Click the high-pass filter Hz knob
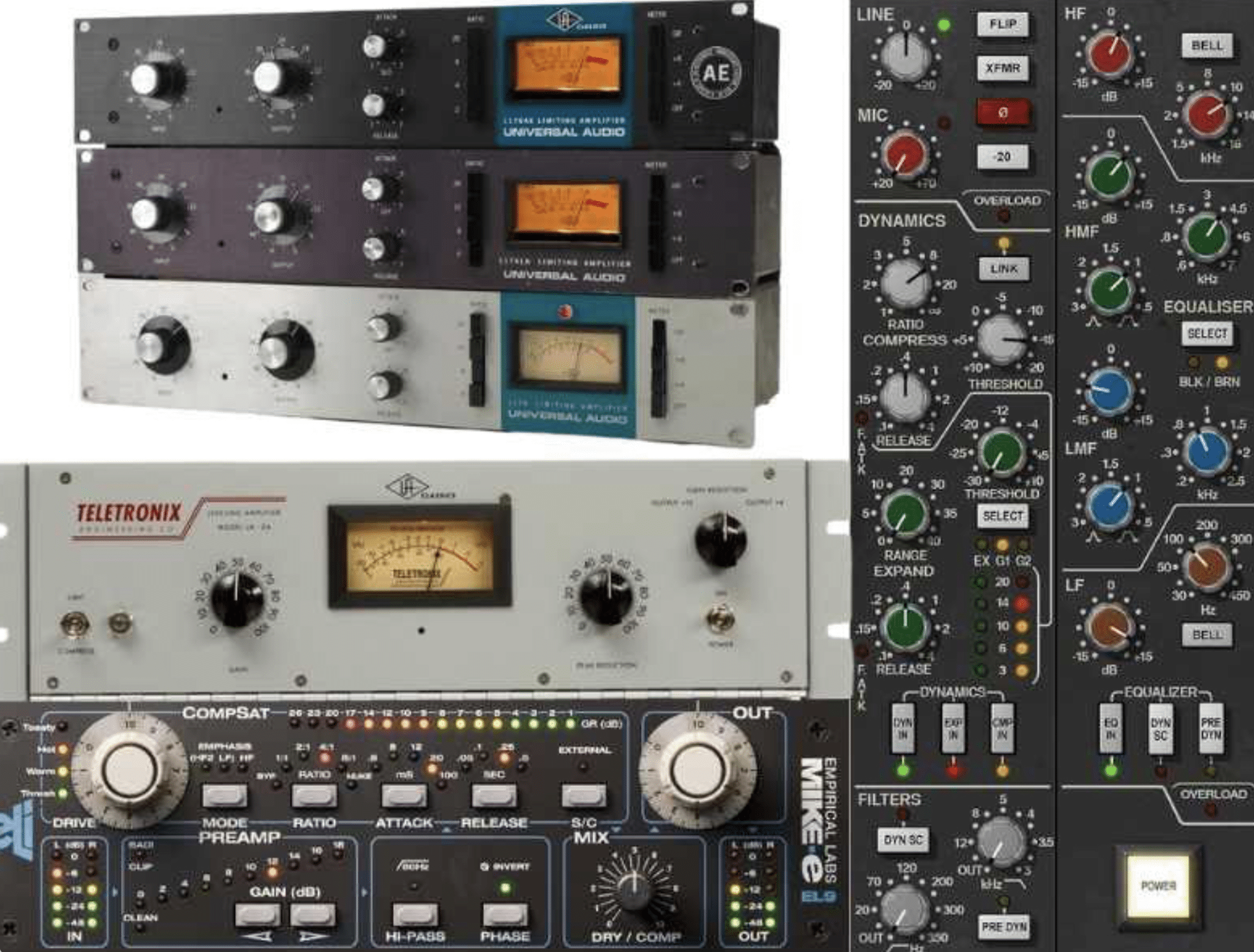The width and height of the screenshot is (1254, 952). [905, 909]
